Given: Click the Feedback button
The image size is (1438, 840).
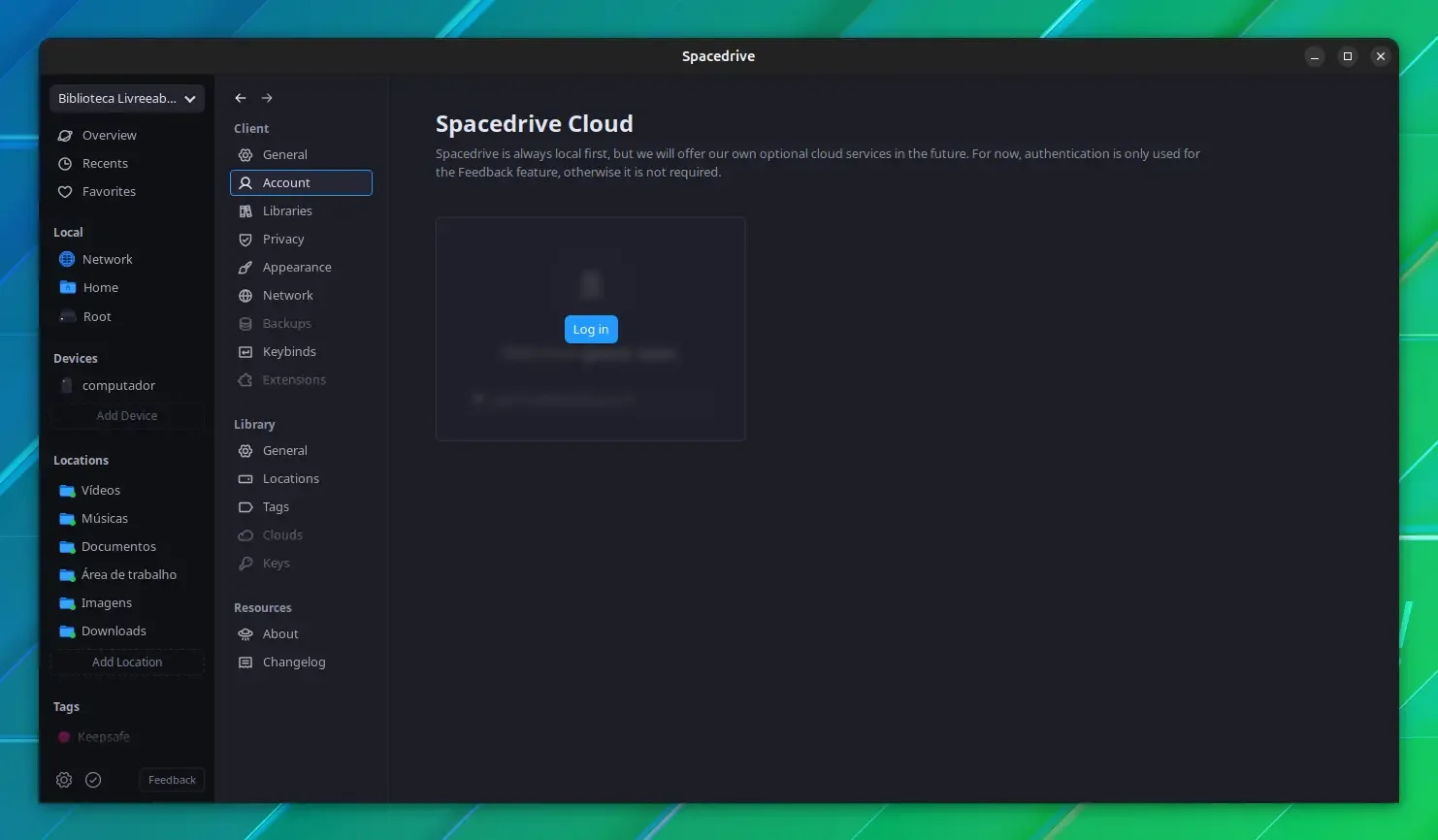Looking at the screenshot, I should coord(172,780).
